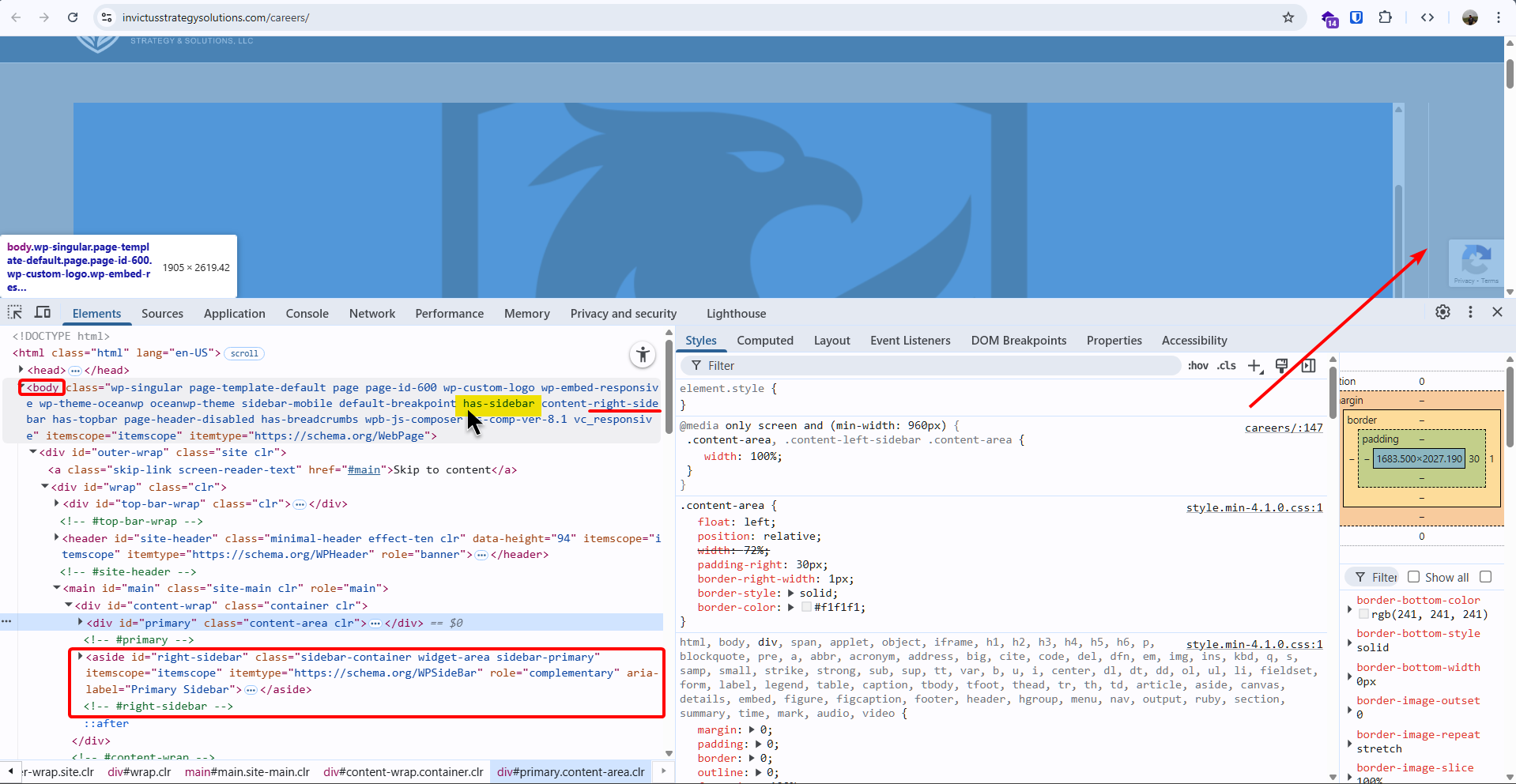Enable the Show all checkbox
1516x784 pixels.
tap(1414, 577)
